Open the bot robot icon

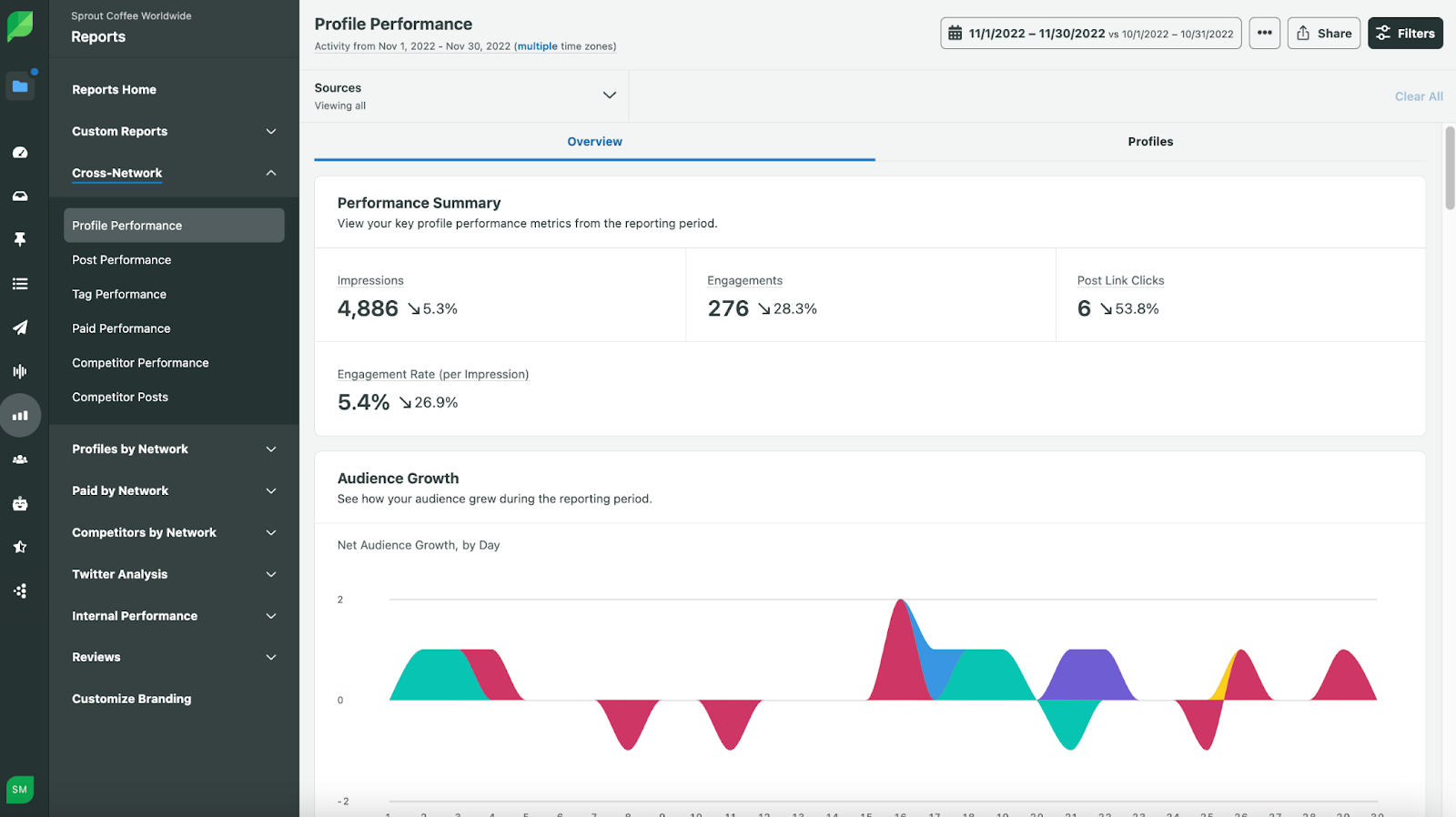click(20, 503)
